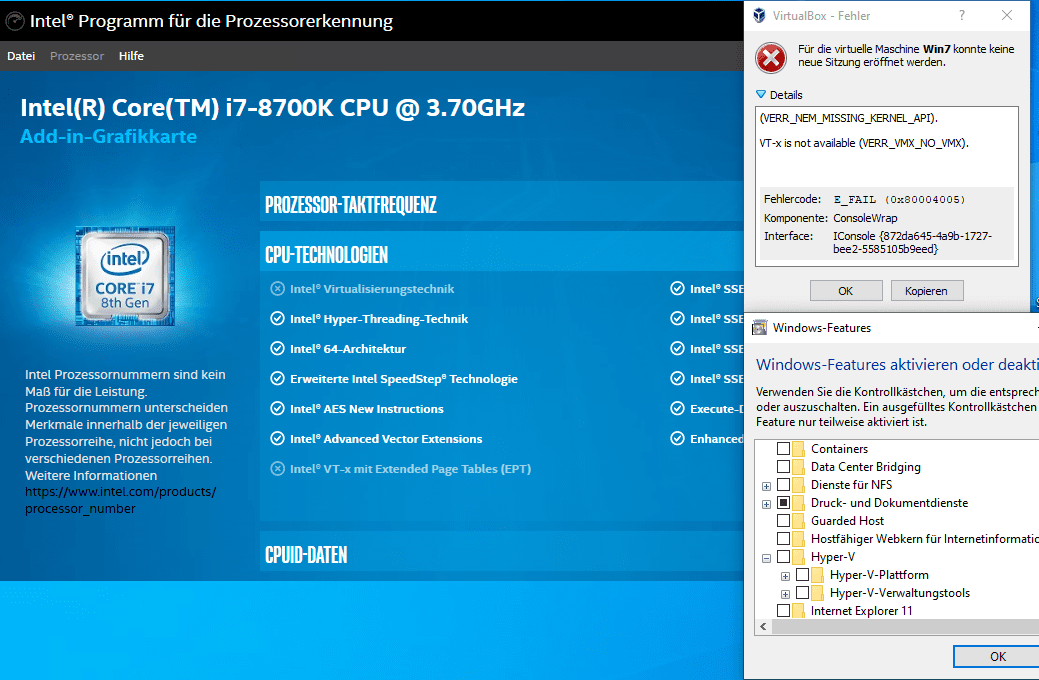This screenshot has height=680, width=1039.
Task: Click the check icon beside Execute-D entry
Action: tap(677, 408)
